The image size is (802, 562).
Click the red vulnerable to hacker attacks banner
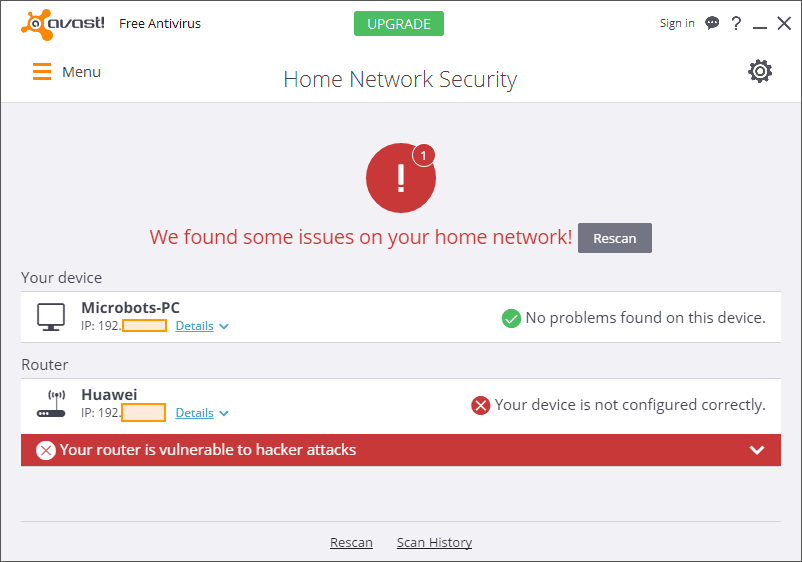coord(401,450)
